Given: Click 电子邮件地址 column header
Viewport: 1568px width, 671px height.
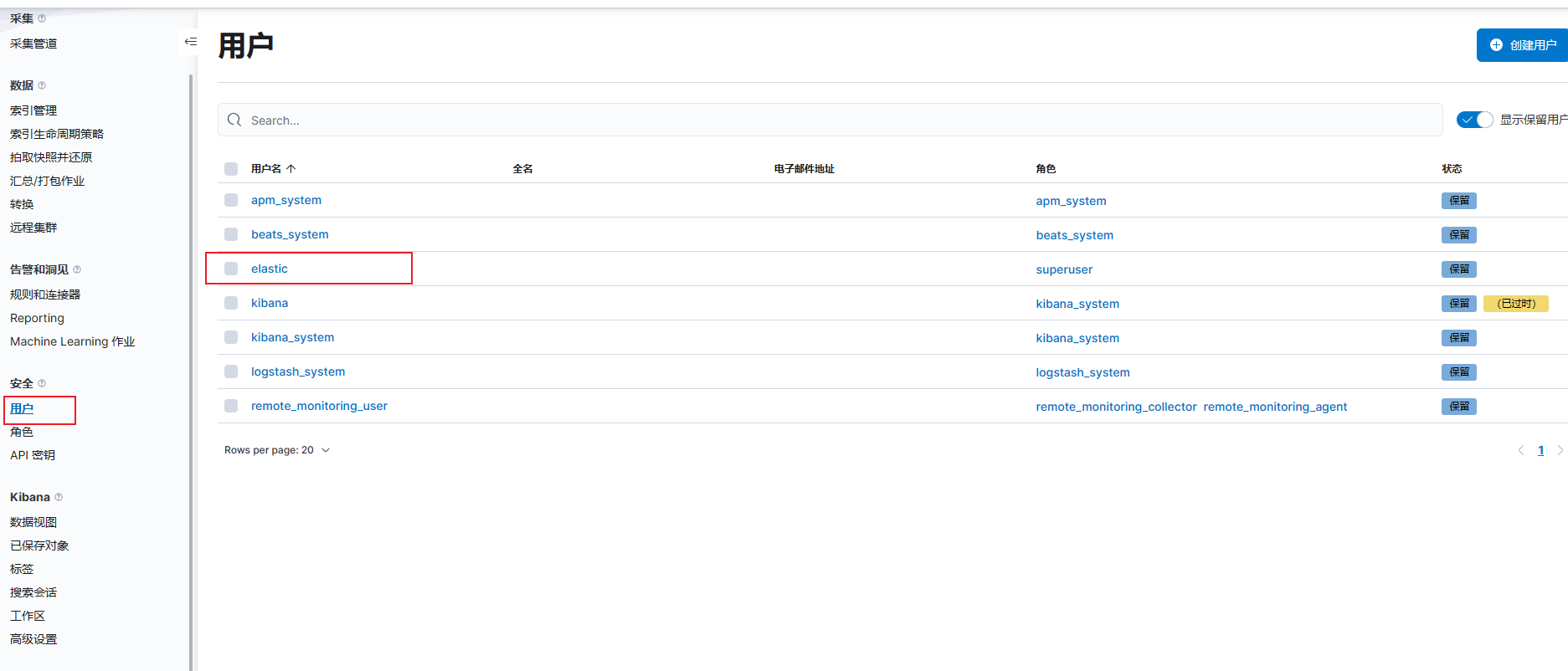Looking at the screenshot, I should coord(804,169).
